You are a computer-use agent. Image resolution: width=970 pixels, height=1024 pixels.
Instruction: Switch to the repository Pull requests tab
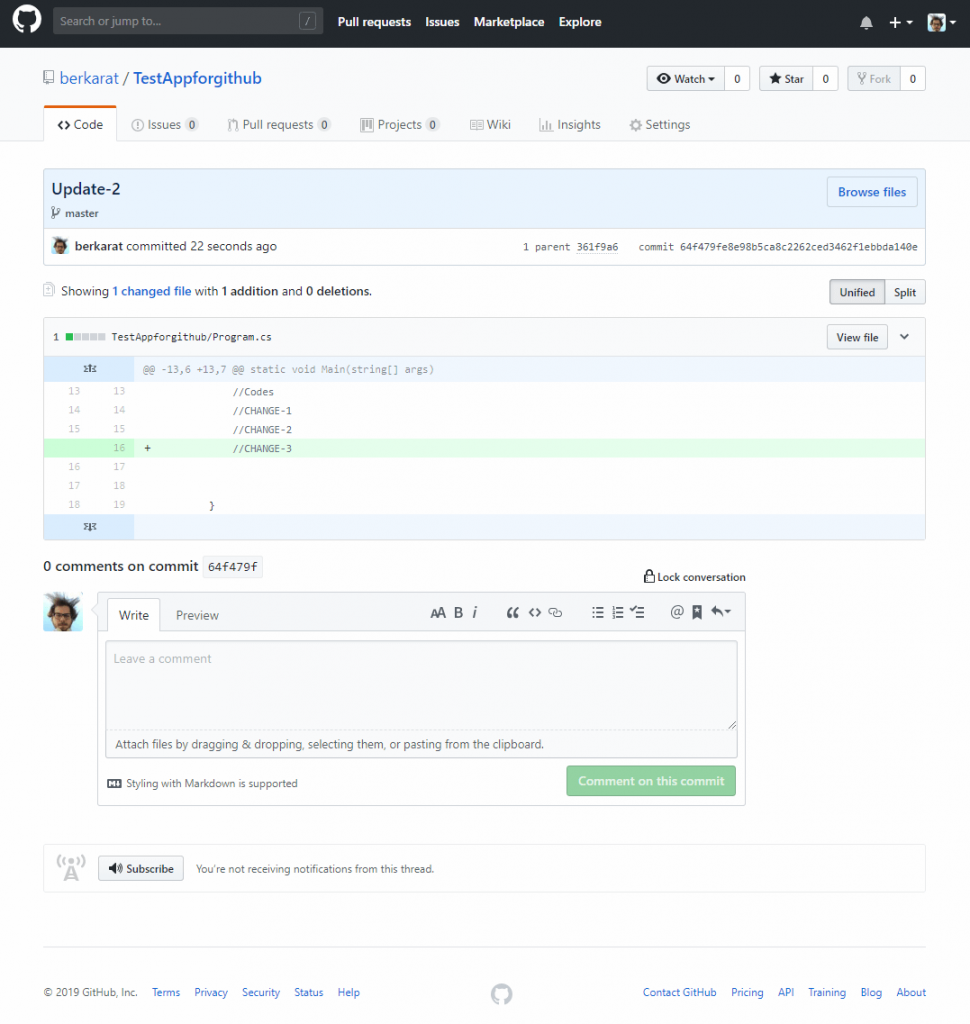pos(279,125)
